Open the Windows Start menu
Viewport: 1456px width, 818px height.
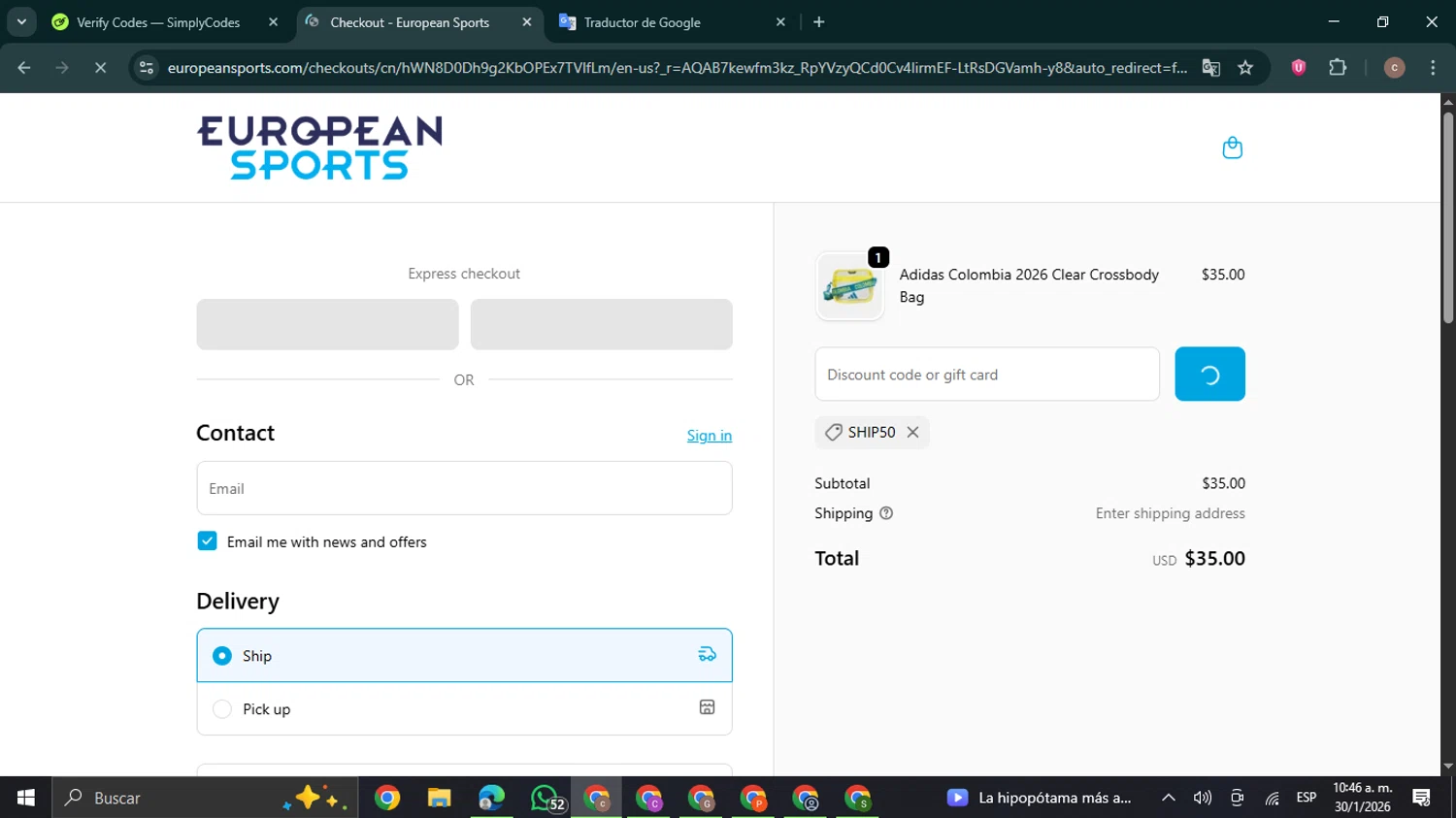coord(25,798)
